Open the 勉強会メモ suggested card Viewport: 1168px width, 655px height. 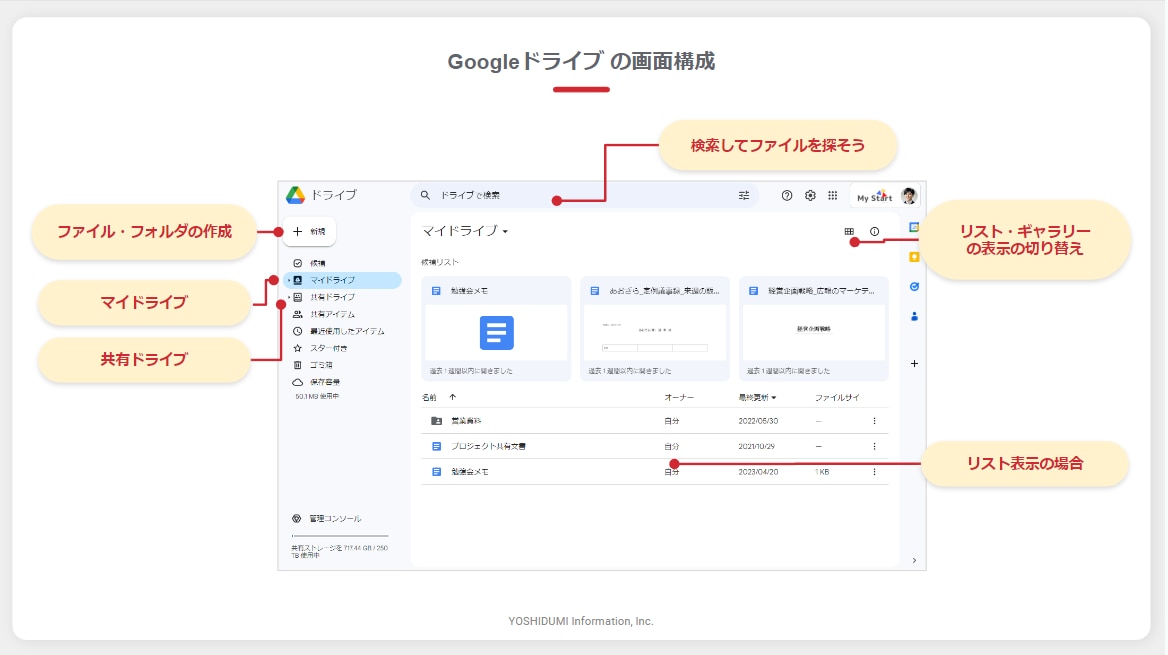coord(496,329)
